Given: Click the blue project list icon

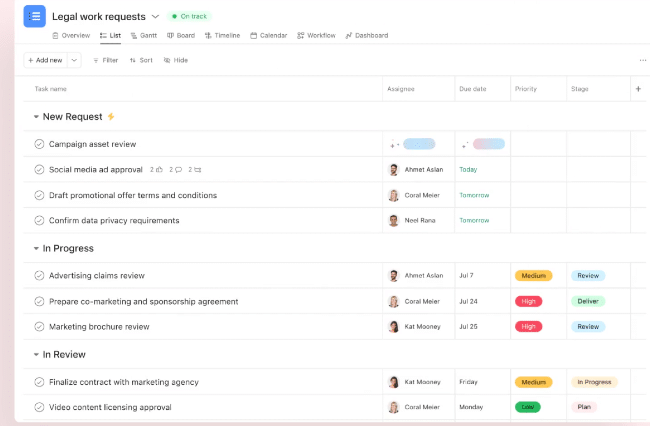Looking at the screenshot, I should (34, 16).
